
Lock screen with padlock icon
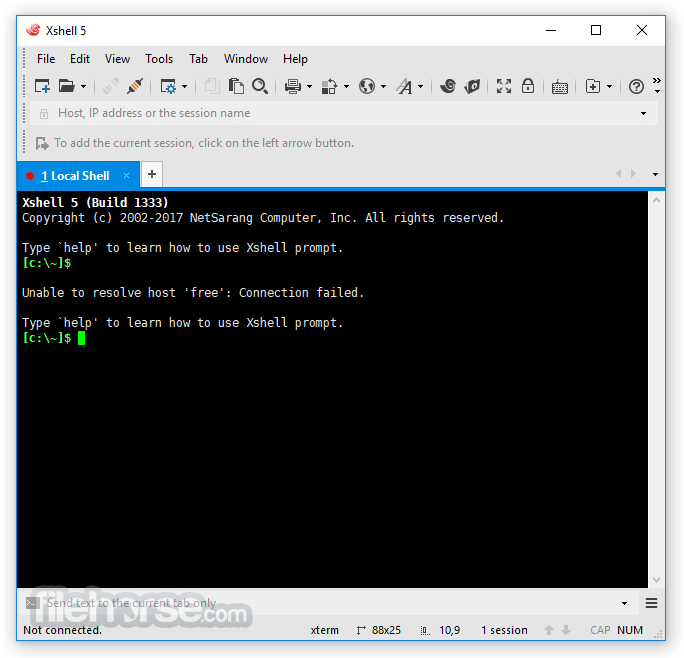coord(528,86)
